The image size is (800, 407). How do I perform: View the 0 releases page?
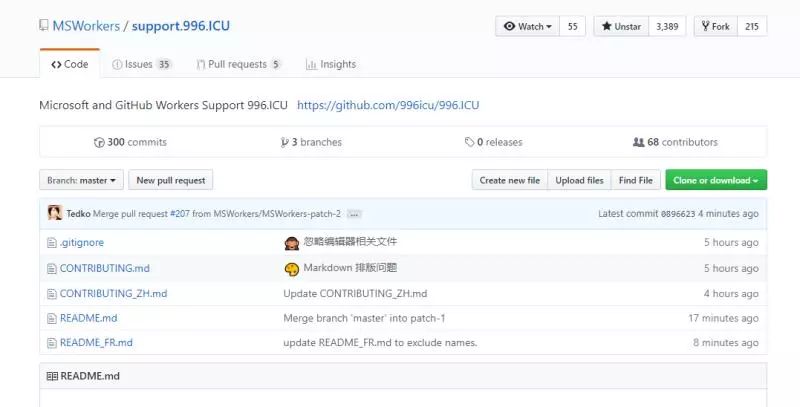coord(493,142)
